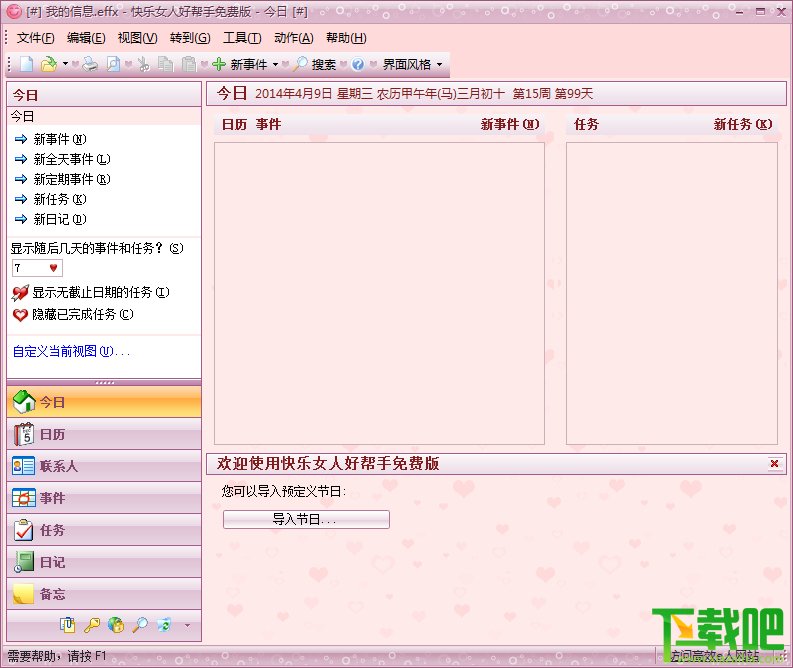
Task: Click the paste clipboard toolbar icon
Action: tap(189, 64)
